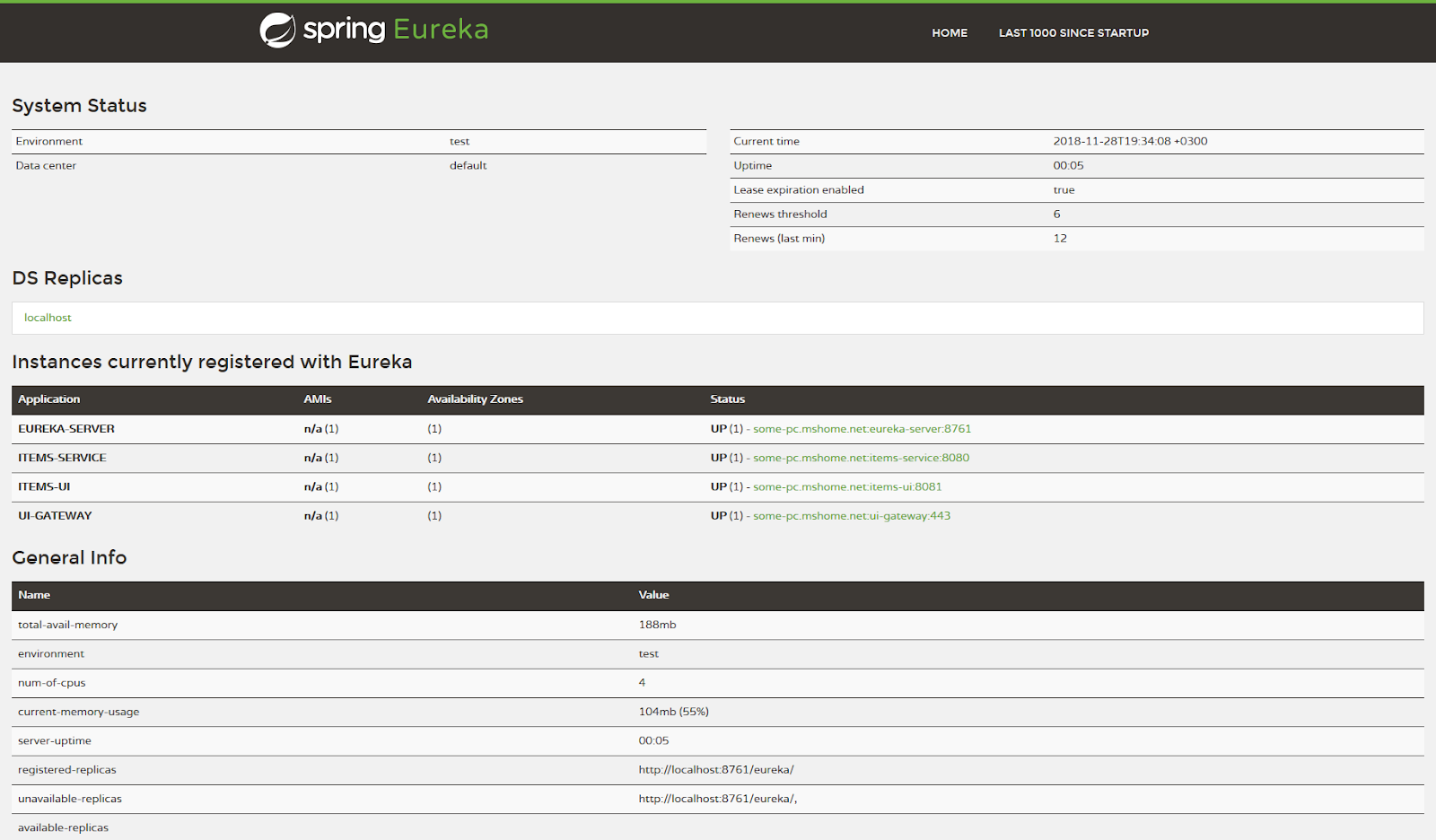This screenshot has height=840, width=1436.
Task: Select the unavailable-replicas URL value
Action: pyautogui.click(x=718, y=799)
